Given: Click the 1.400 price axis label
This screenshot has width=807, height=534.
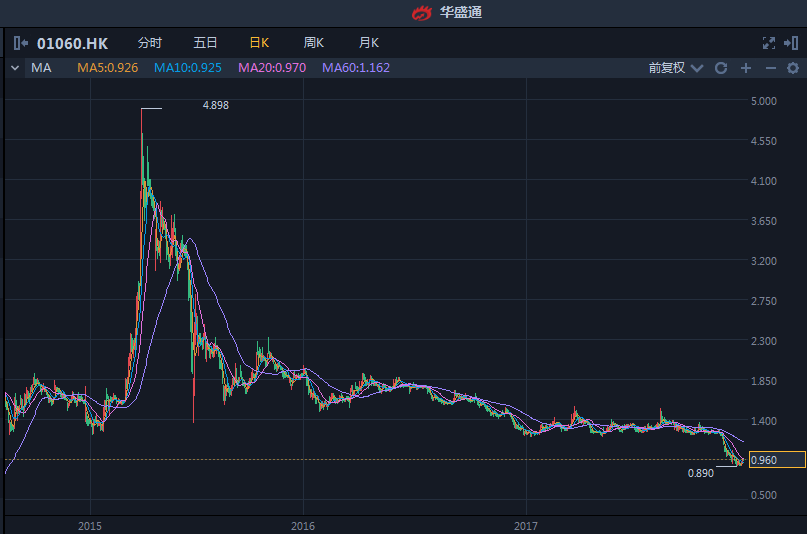Looking at the screenshot, I should click(764, 421).
